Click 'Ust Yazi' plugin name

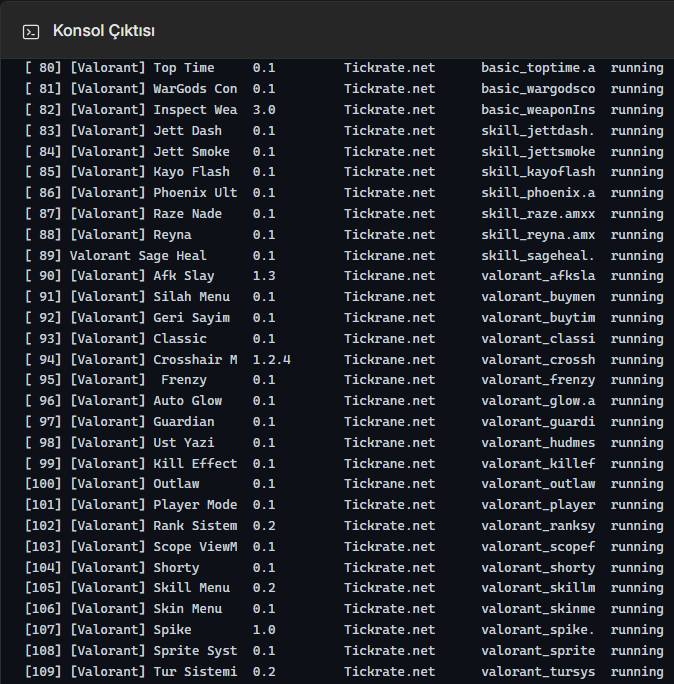click(184, 442)
